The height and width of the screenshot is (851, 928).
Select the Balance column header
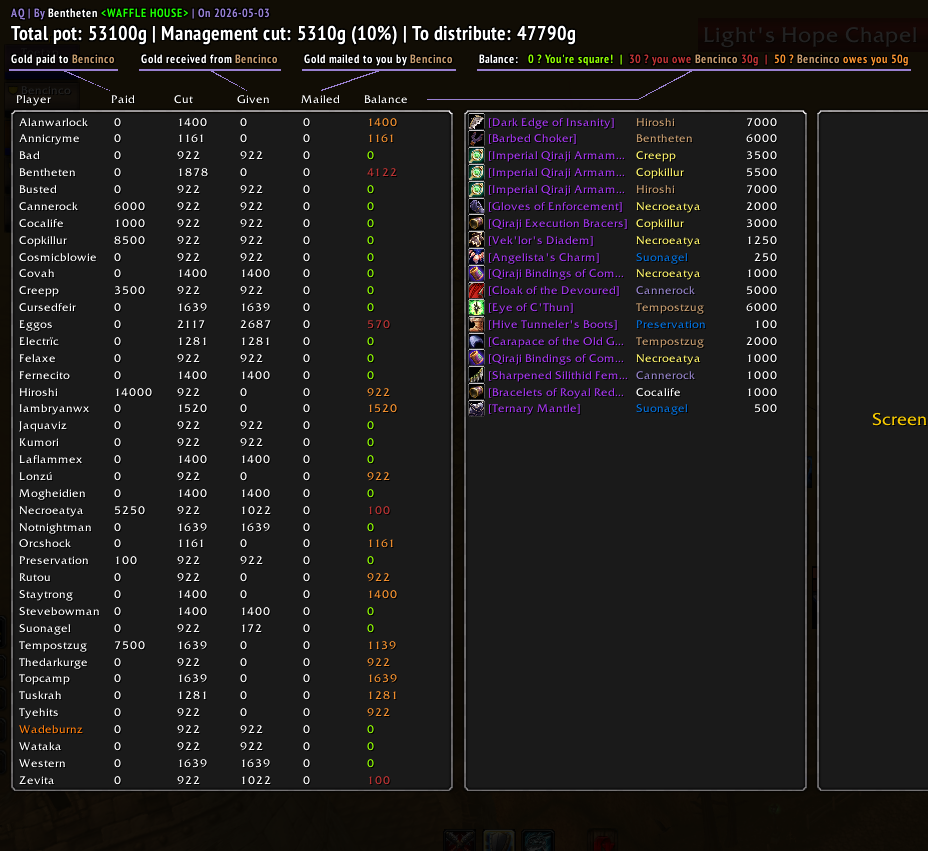385,99
